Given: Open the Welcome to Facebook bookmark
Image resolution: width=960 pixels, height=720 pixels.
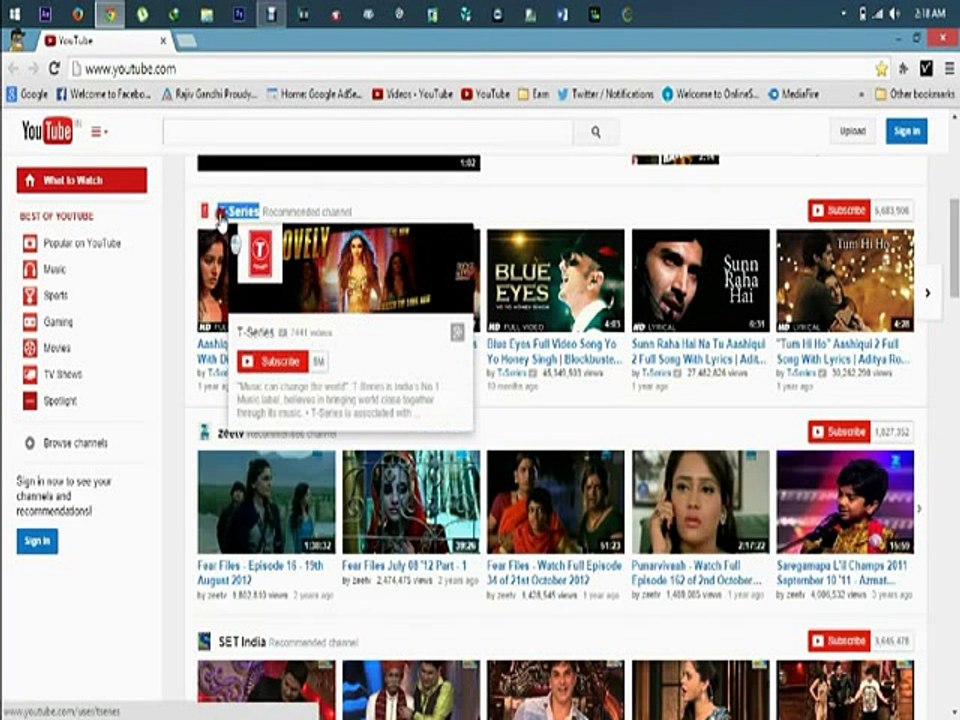Looking at the screenshot, I should tap(103, 94).
